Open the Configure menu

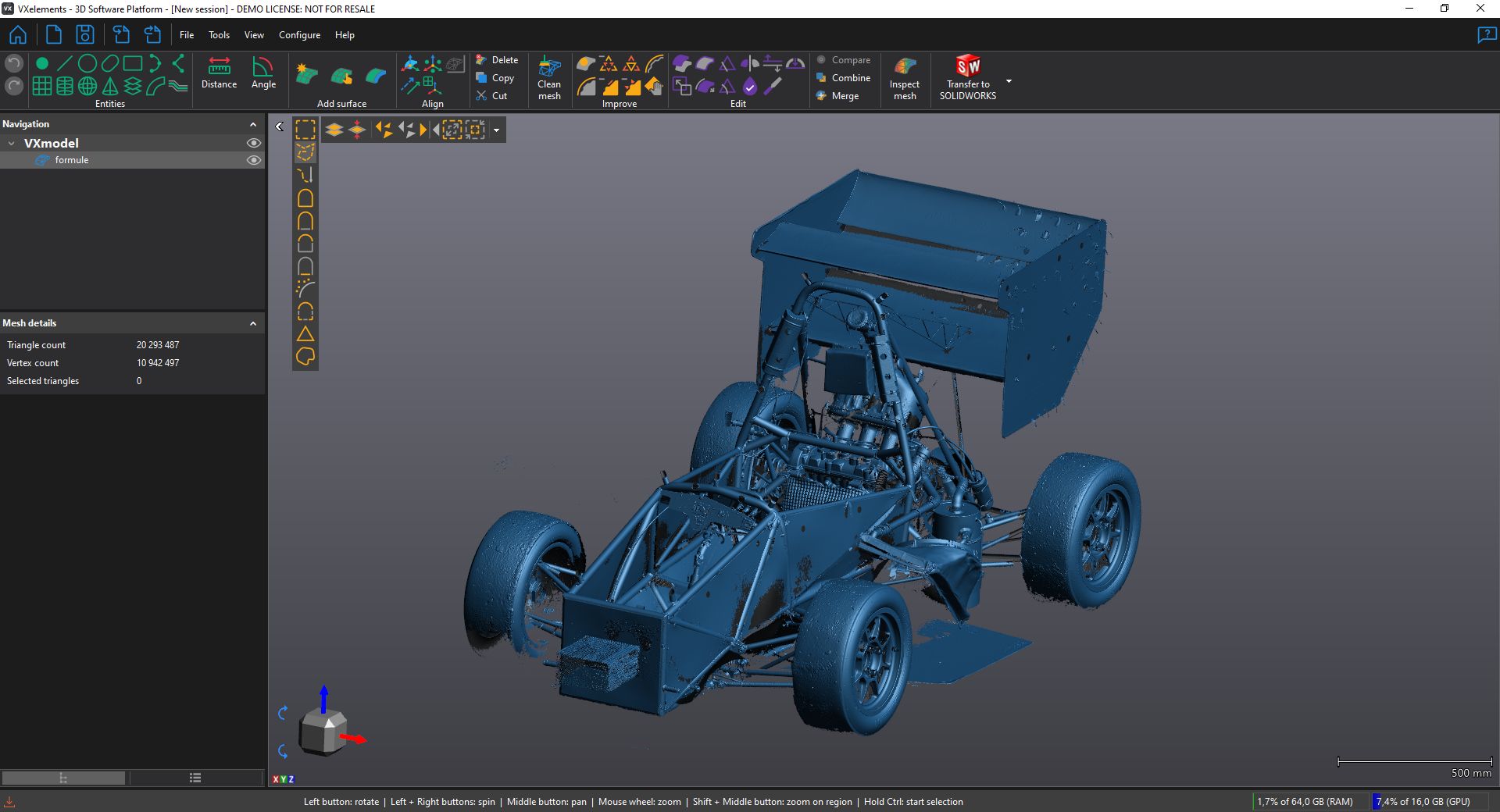pyautogui.click(x=299, y=35)
